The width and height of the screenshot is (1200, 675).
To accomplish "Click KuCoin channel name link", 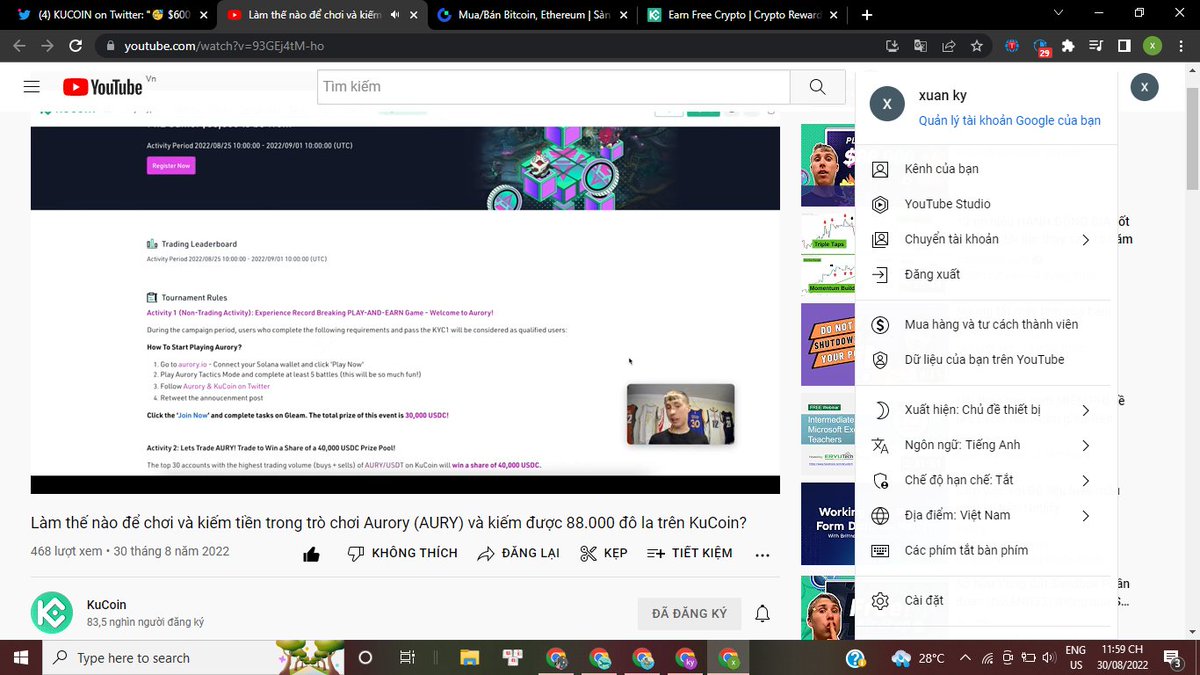I will coord(107,604).
